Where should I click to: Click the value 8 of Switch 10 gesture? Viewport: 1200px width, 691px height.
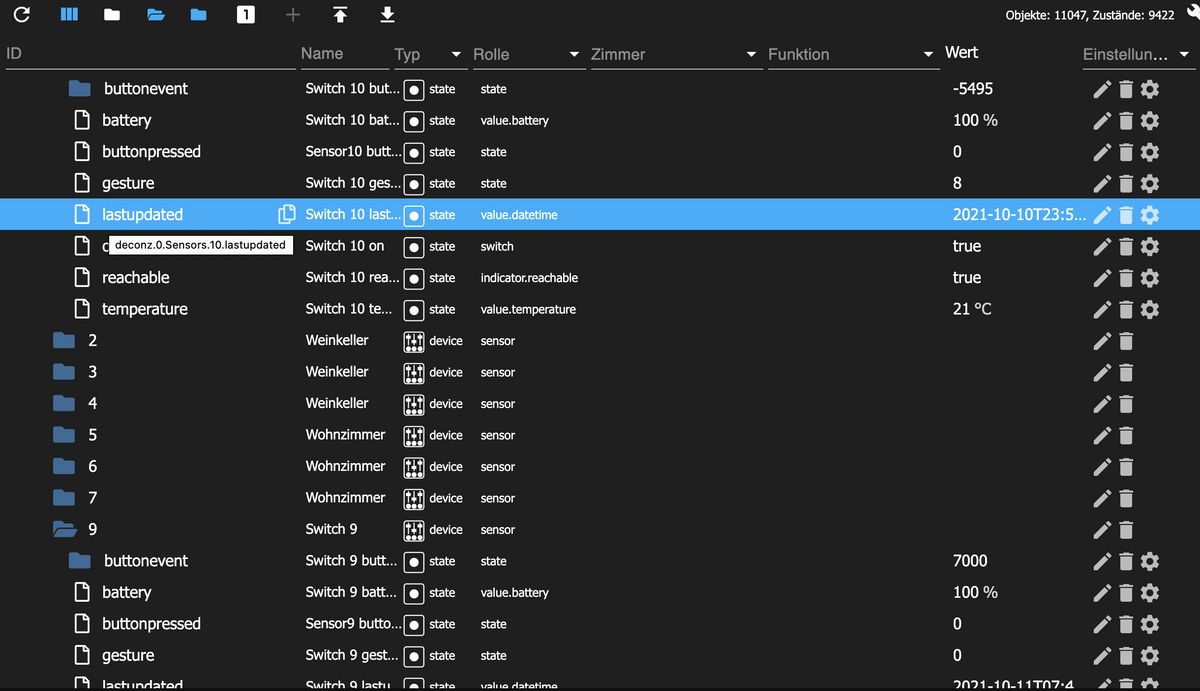(x=957, y=184)
